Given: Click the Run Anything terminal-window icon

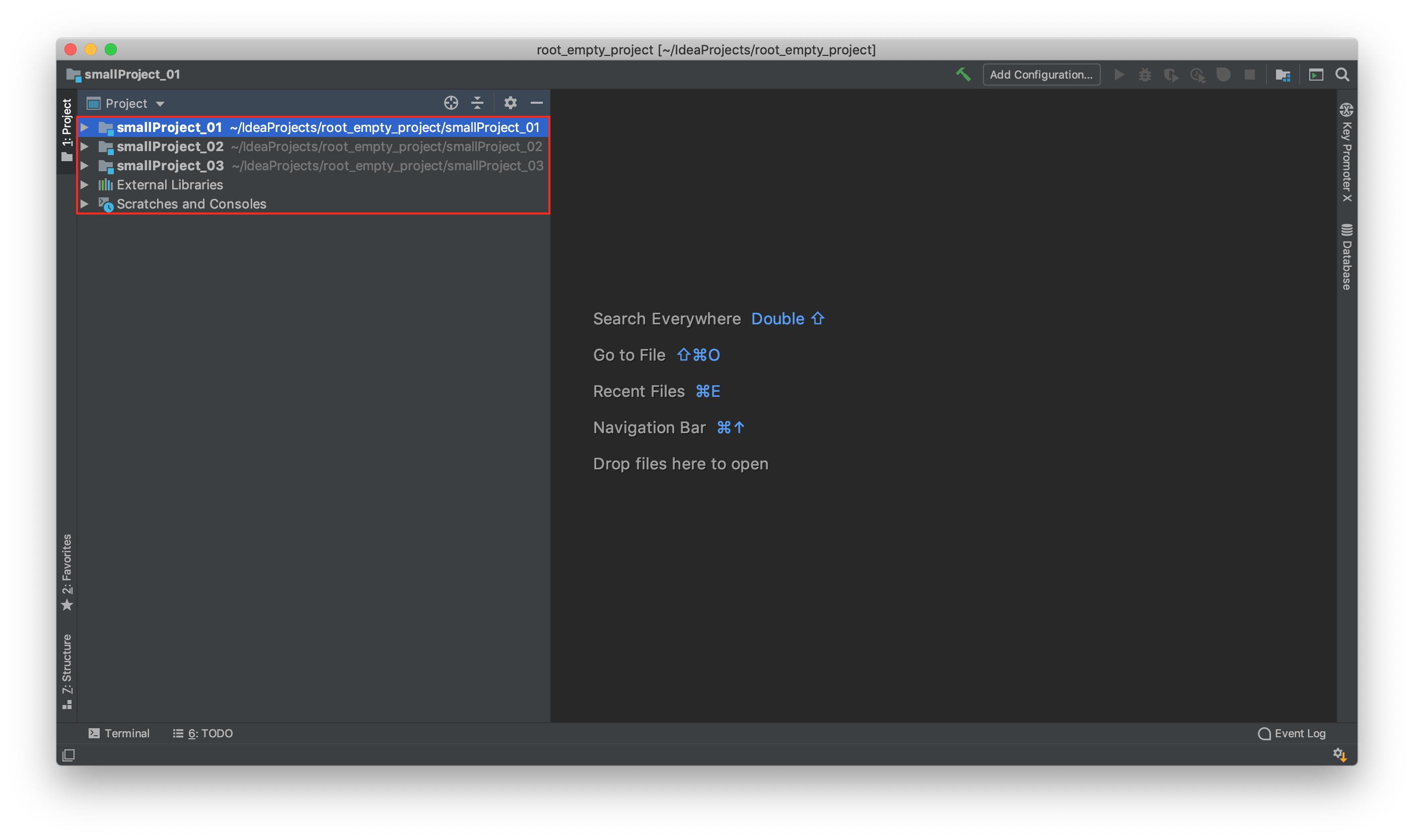Looking at the screenshot, I should click(x=1315, y=75).
